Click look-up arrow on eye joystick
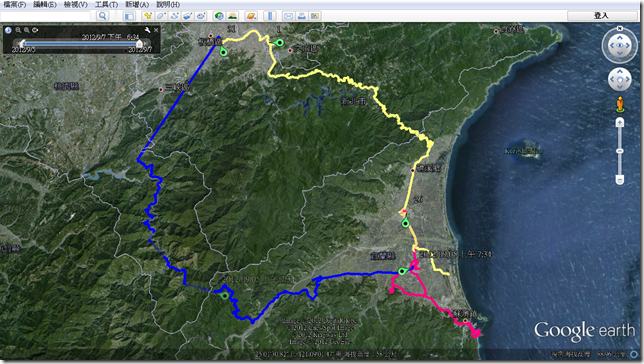This screenshot has width=644, height=364. click(x=620, y=38)
